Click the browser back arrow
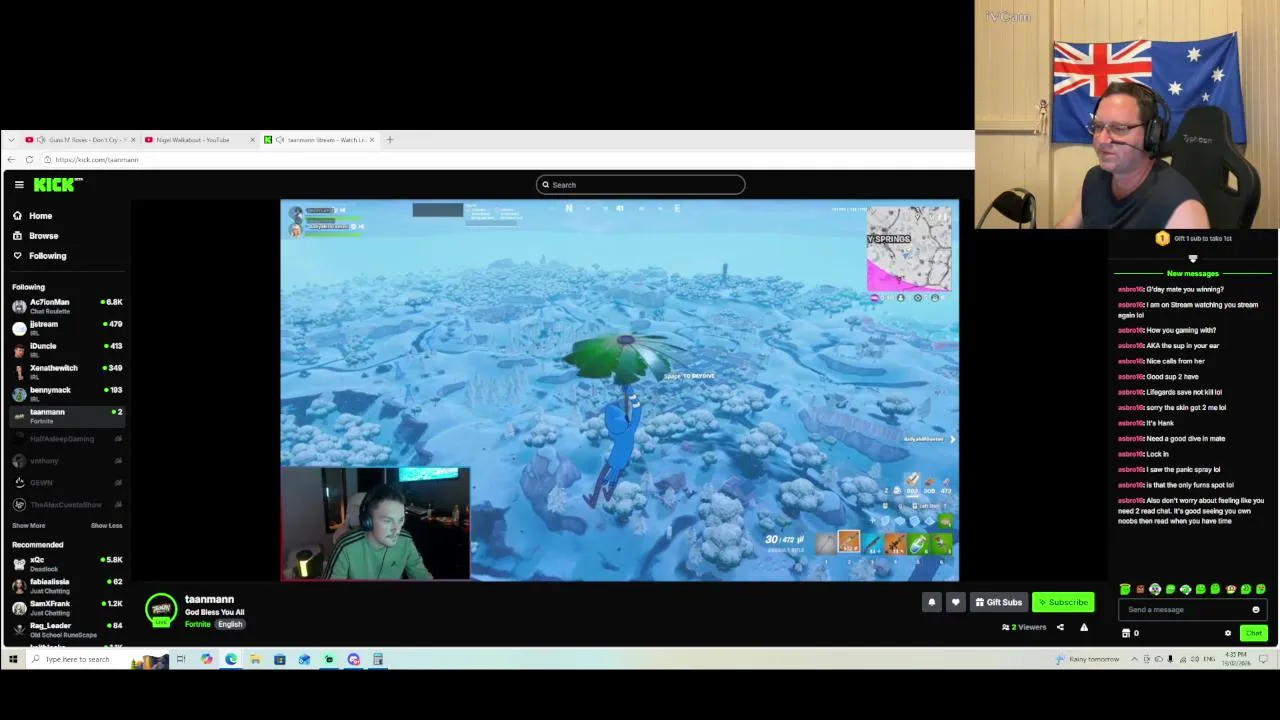 (11, 160)
